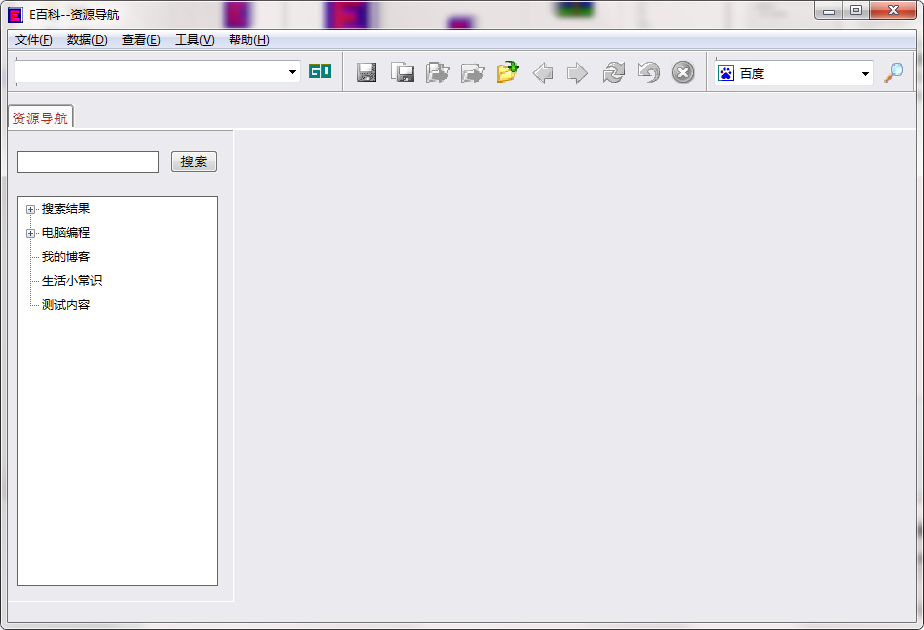This screenshot has width=924, height=630.
Task: Select 我的博客 in the tree
Action: pyautogui.click(x=66, y=257)
